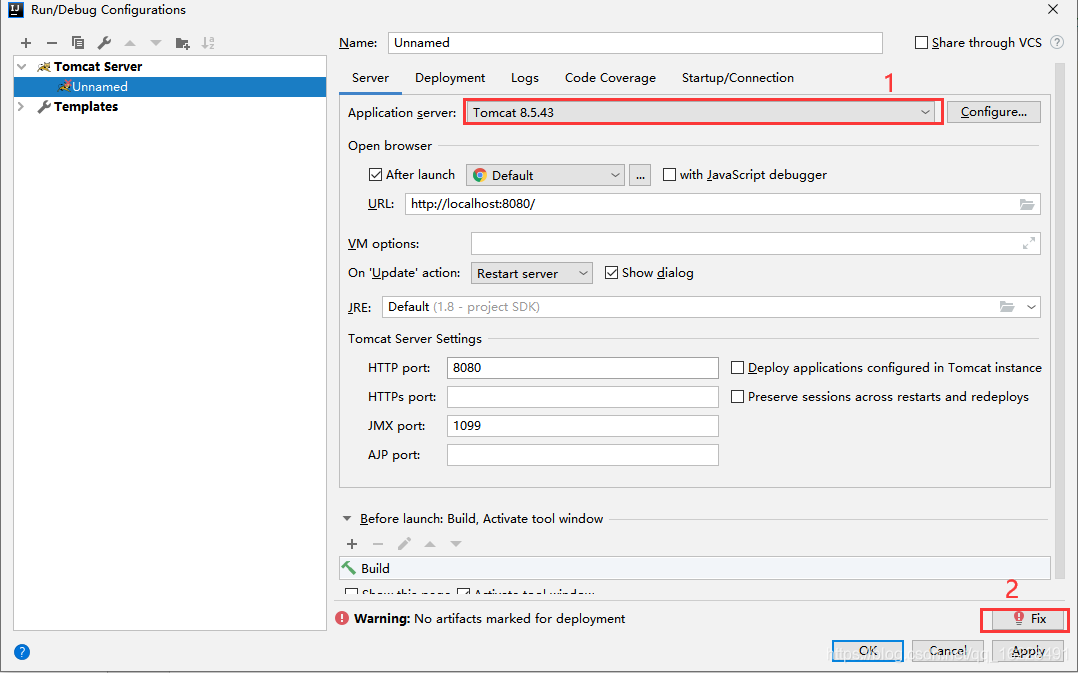Collapse Before launch section triangle
The width and height of the screenshot is (1078, 673).
click(347, 519)
